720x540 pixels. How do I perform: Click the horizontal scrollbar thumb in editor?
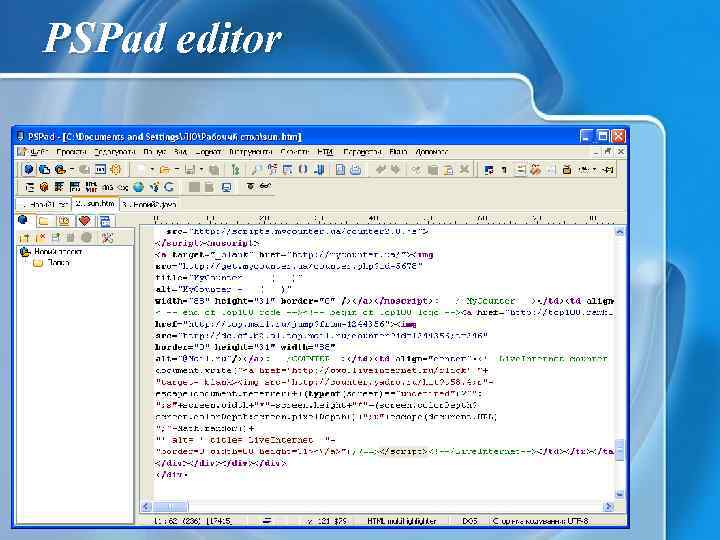pyautogui.click(x=170, y=506)
